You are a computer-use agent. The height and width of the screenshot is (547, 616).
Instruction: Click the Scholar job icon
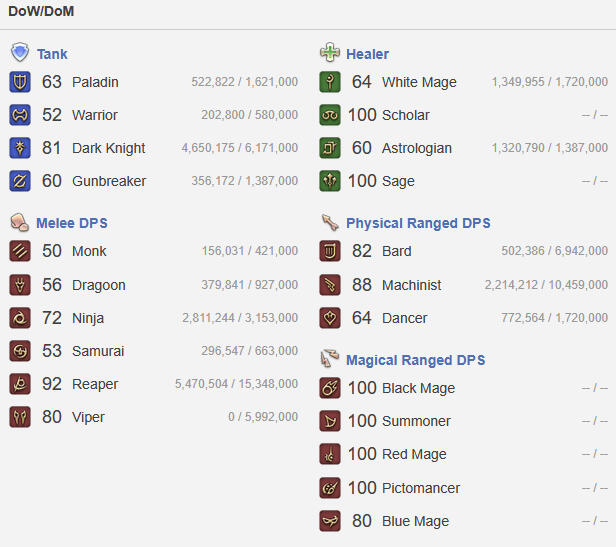click(x=330, y=115)
